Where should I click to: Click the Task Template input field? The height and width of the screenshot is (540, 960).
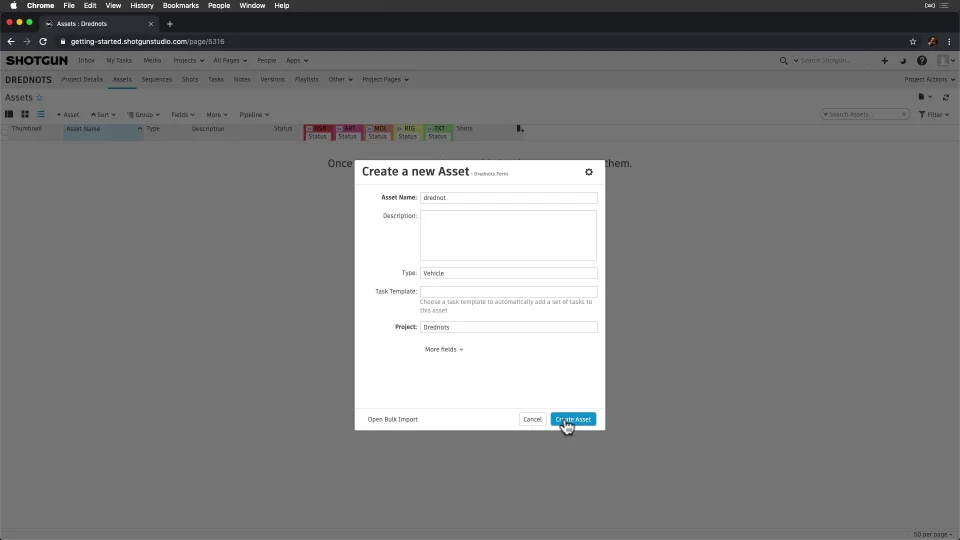(508, 291)
